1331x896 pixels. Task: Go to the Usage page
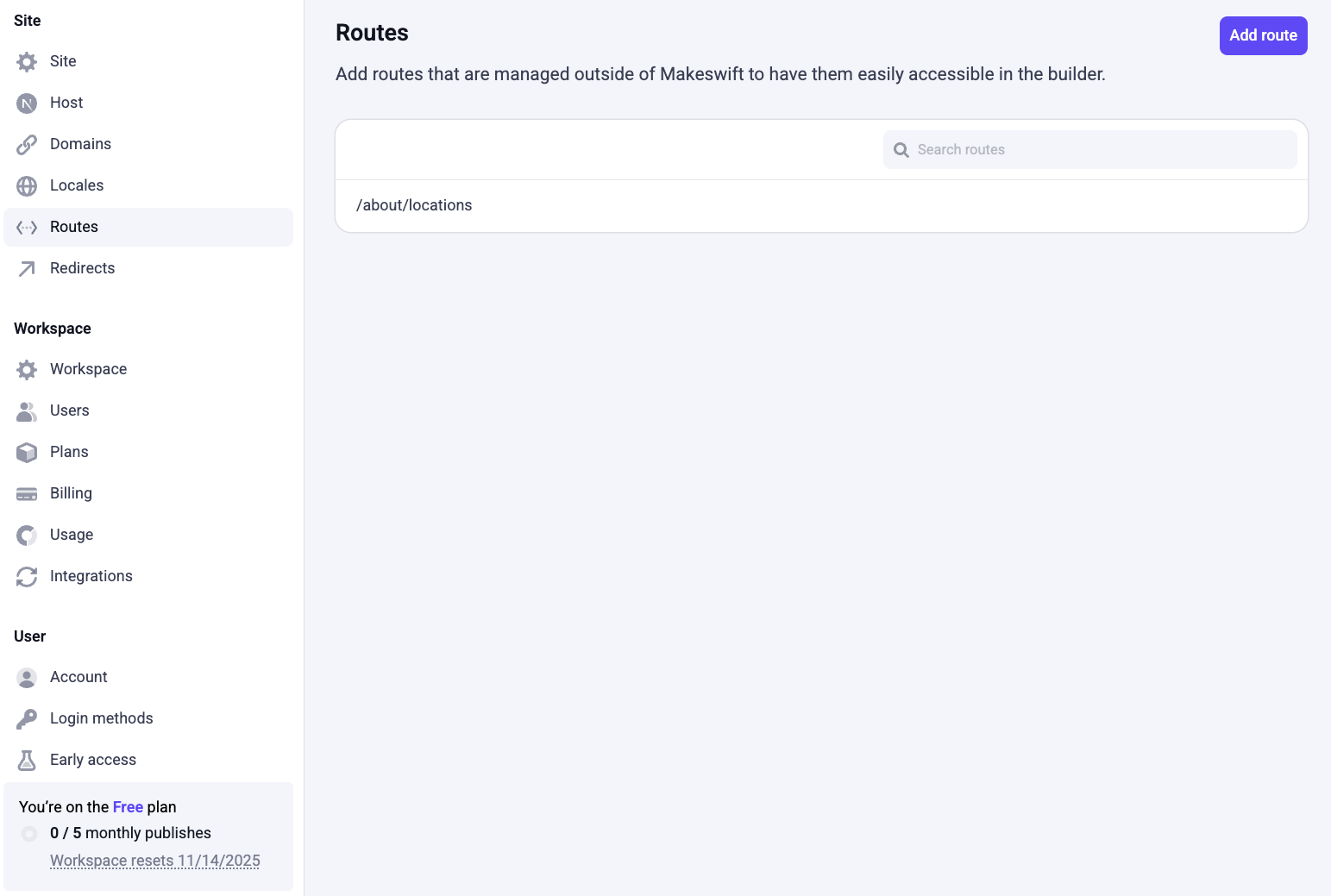(x=72, y=535)
